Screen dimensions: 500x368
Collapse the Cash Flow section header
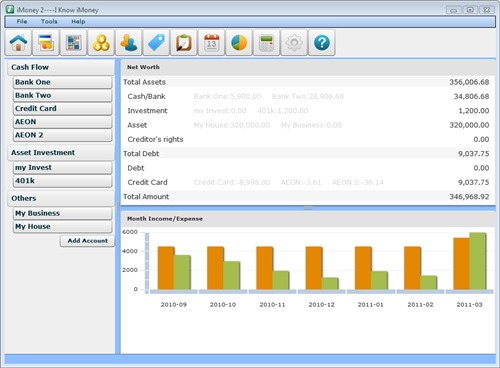[61, 67]
